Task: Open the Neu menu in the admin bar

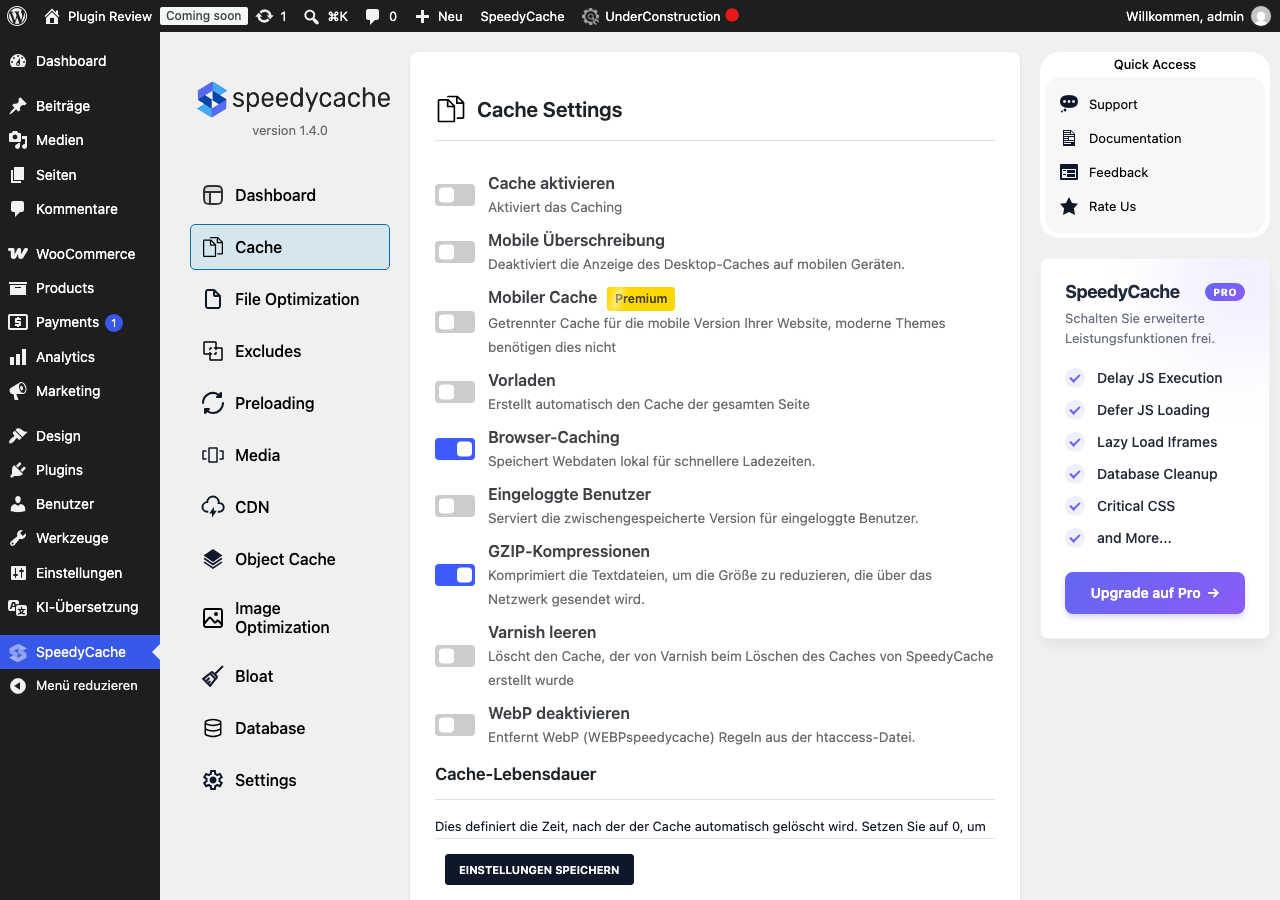Action: [x=439, y=16]
